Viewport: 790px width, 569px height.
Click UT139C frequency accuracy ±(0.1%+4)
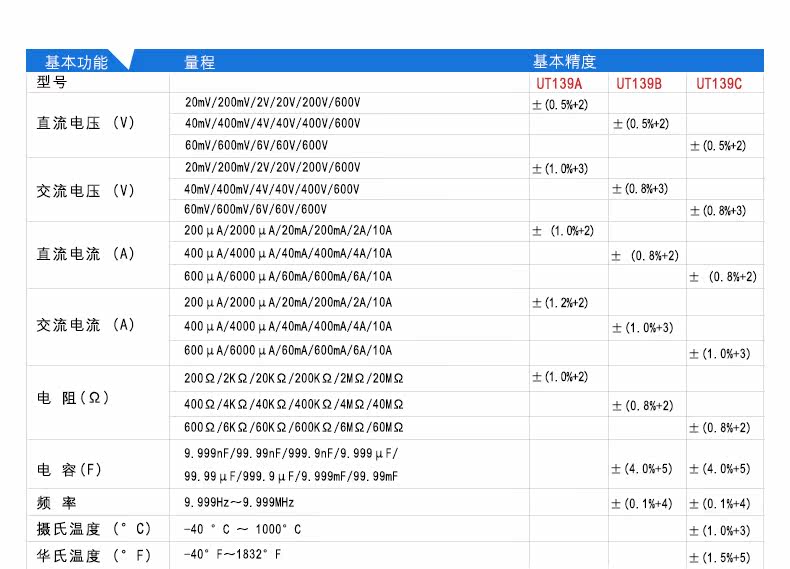[x=719, y=504]
